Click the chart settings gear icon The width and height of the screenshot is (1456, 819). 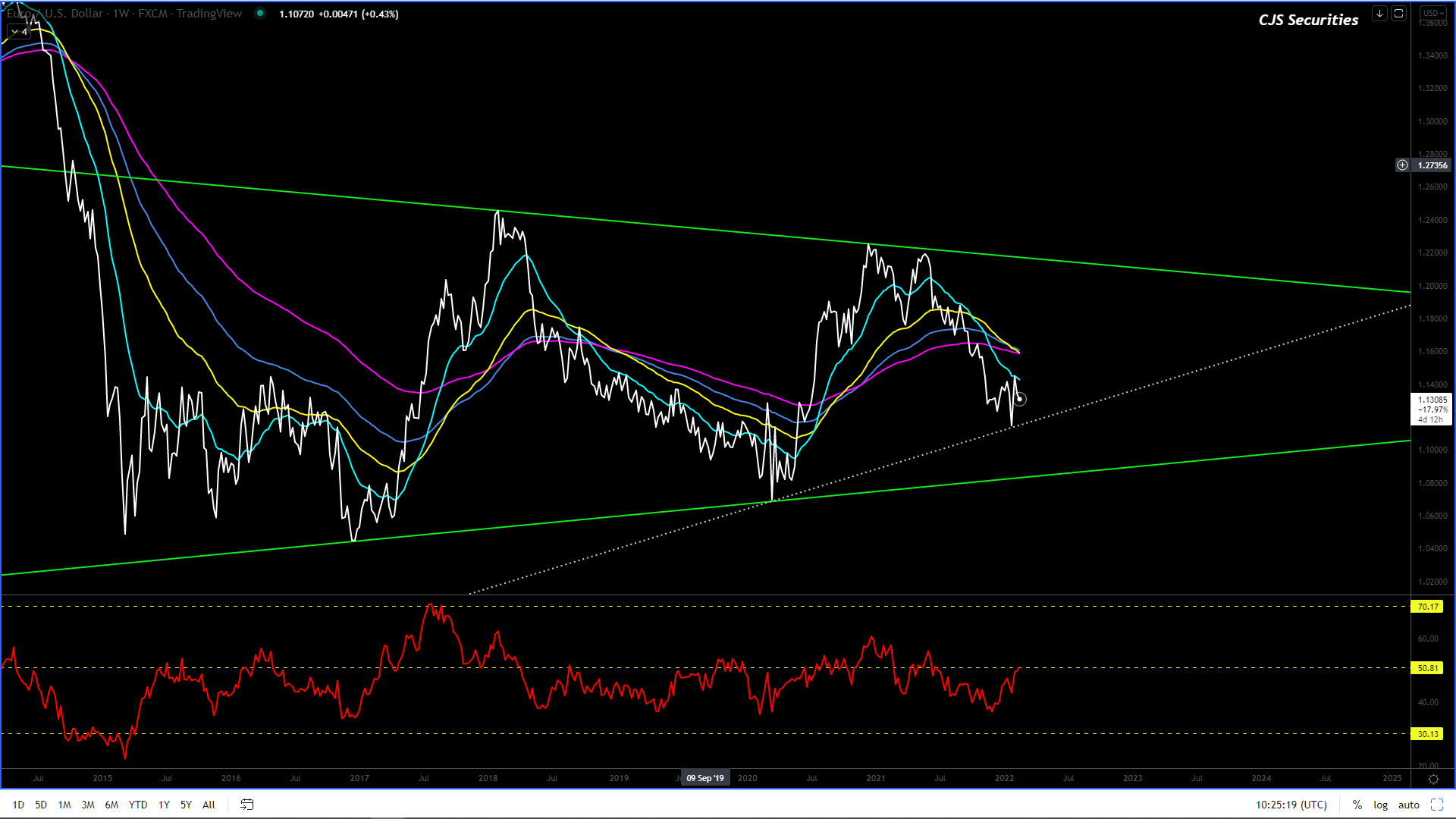(1433, 779)
